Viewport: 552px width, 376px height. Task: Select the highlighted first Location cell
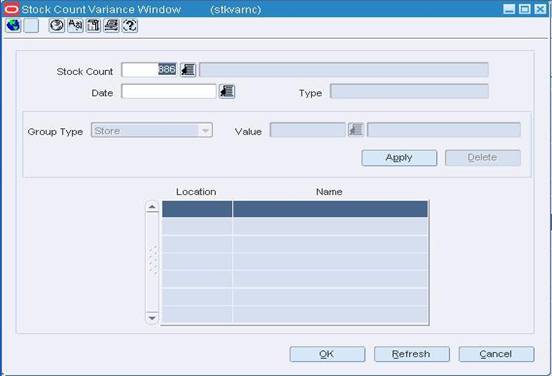click(197, 209)
